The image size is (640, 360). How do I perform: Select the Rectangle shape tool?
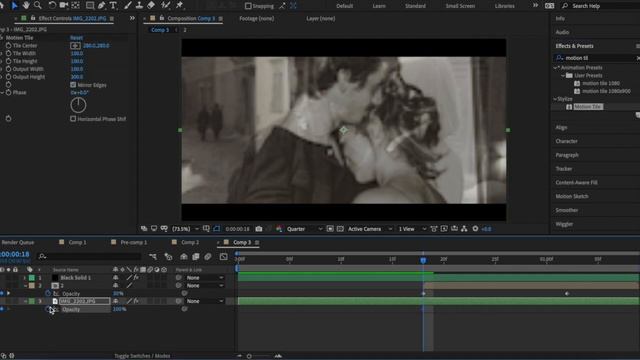[x=90, y=5]
